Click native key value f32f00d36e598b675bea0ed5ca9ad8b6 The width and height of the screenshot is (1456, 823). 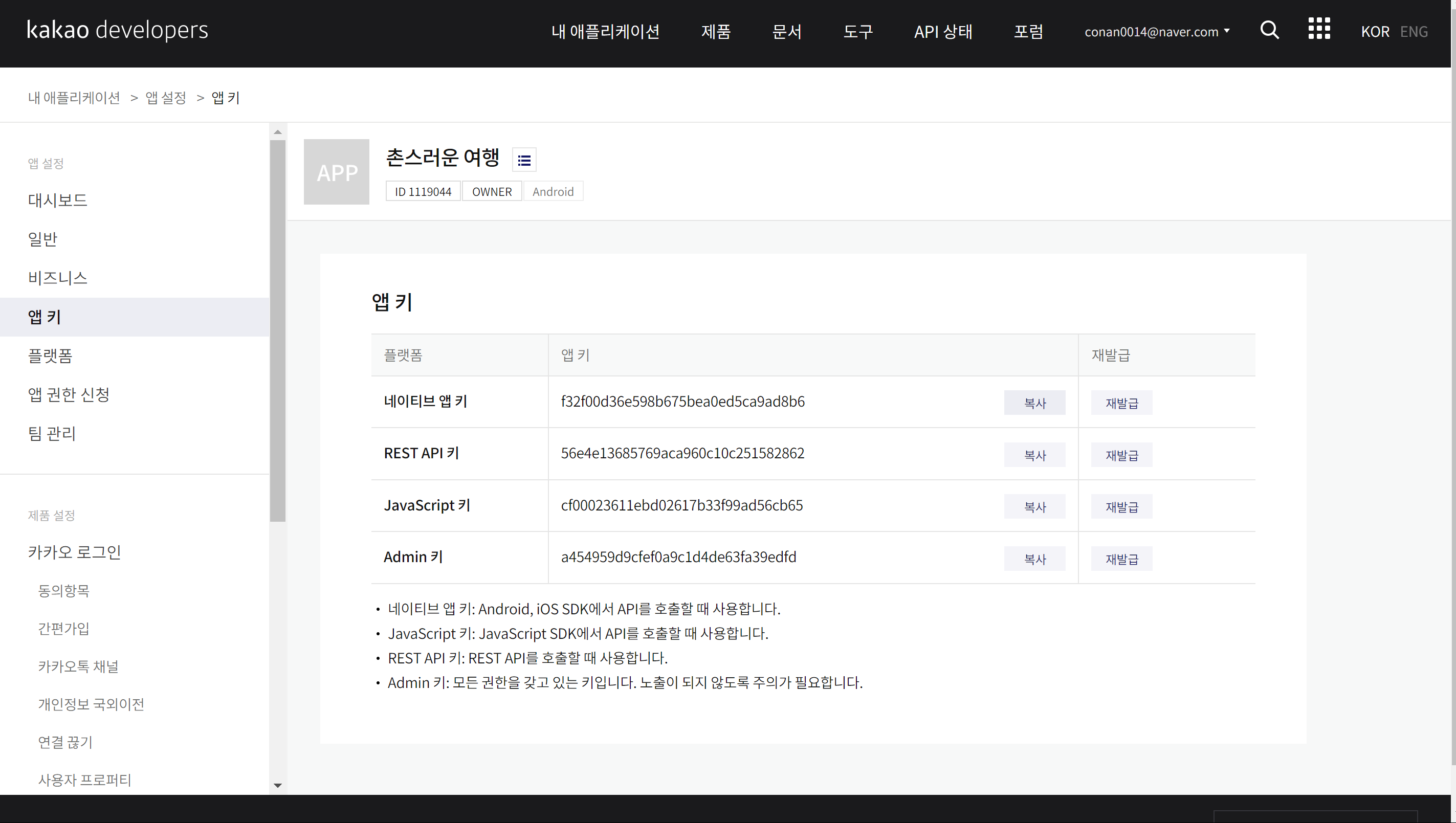click(682, 402)
